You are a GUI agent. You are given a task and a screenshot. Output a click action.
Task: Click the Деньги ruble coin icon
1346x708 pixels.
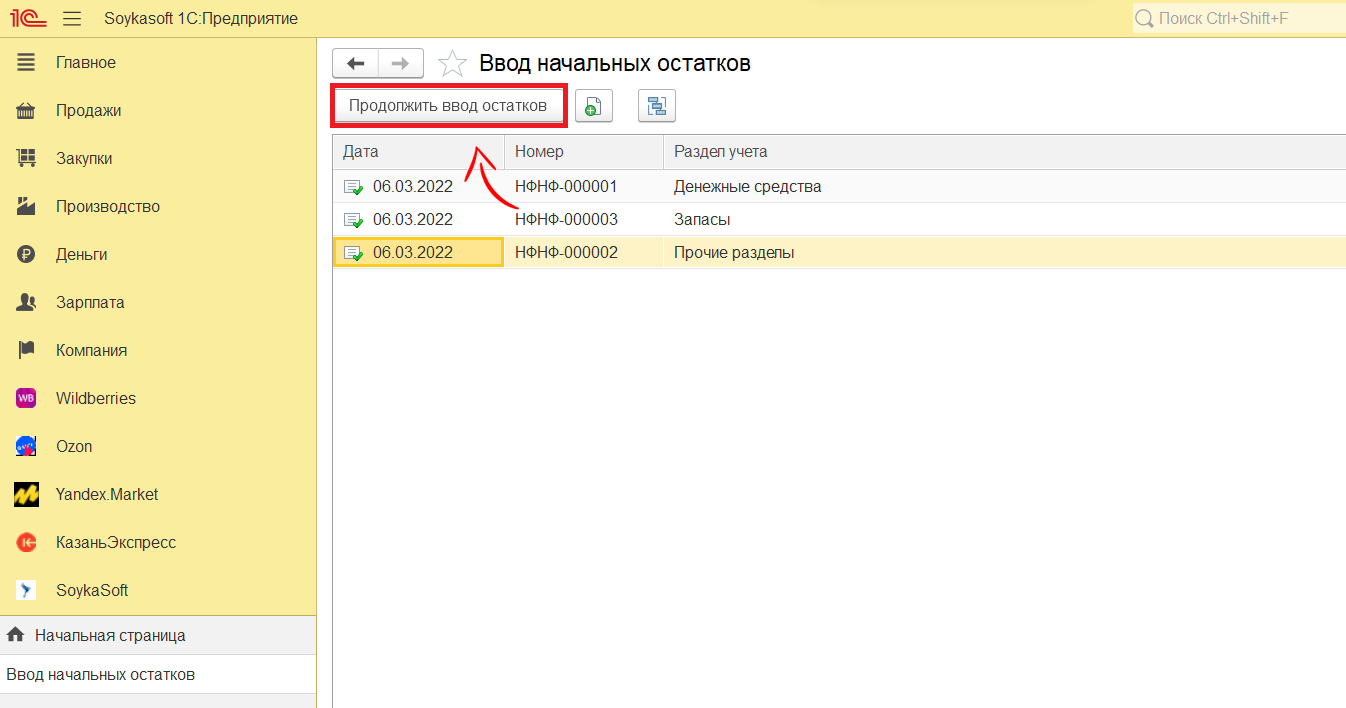pyautogui.click(x=26, y=254)
